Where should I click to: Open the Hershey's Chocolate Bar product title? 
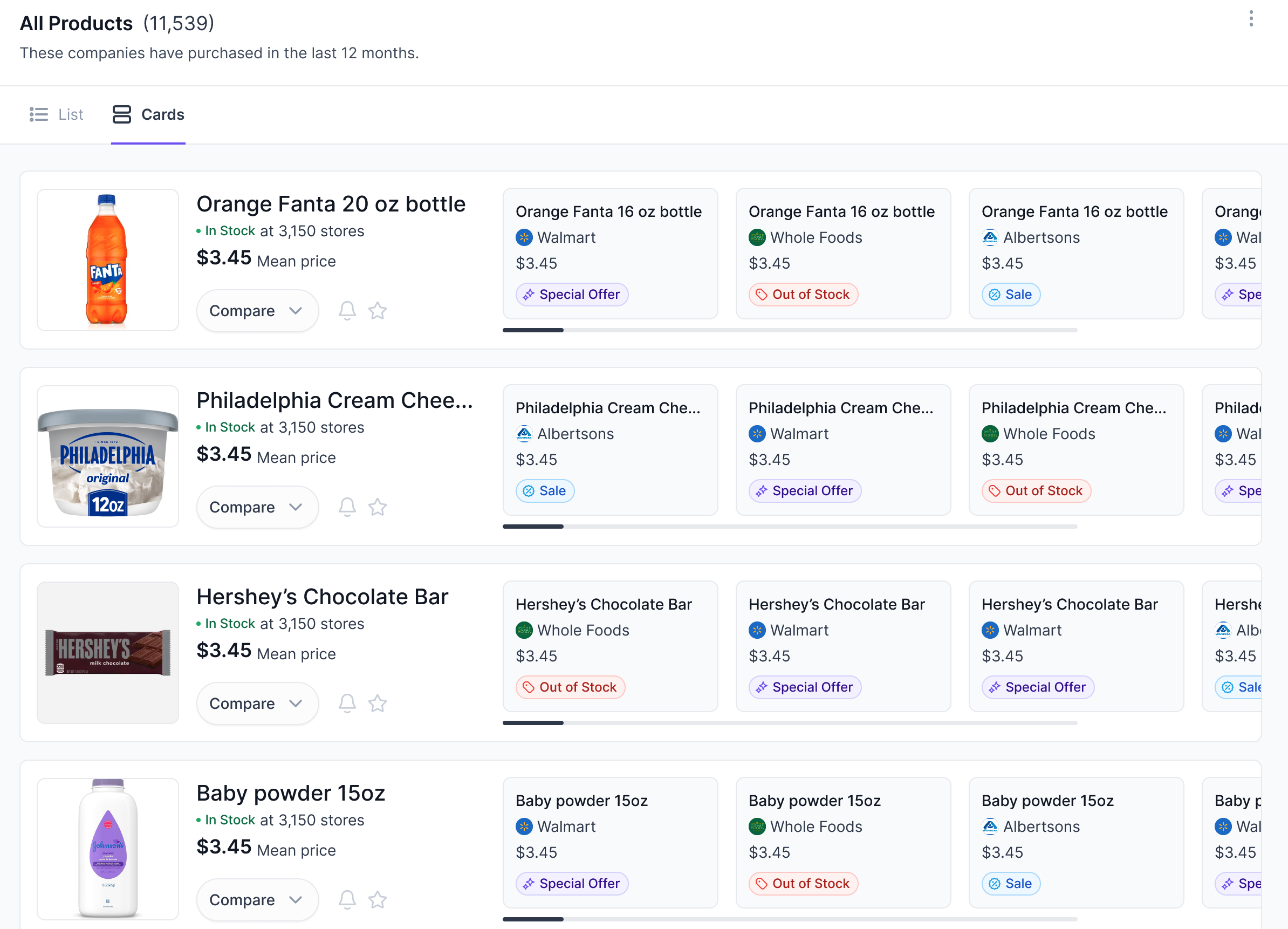[x=323, y=597]
